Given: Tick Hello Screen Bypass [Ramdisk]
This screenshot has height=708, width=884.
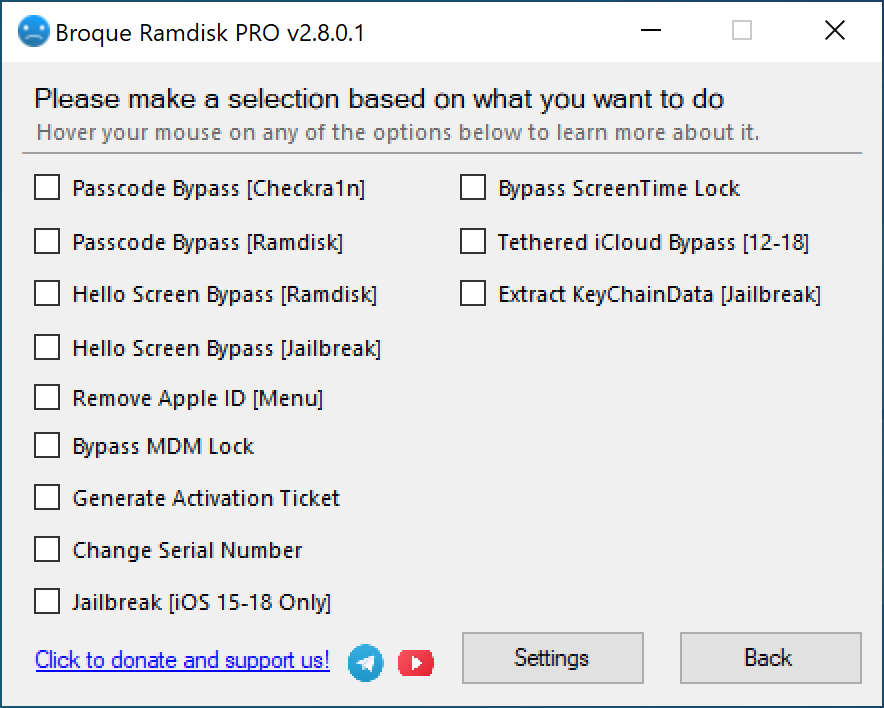Looking at the screenshot, I should tap(47, 293).
